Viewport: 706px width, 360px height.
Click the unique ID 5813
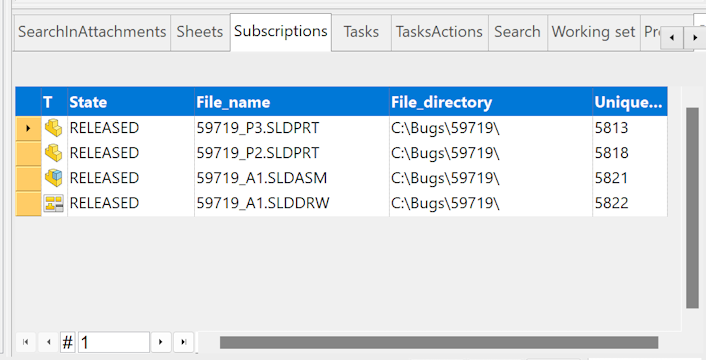coord(611,128)
